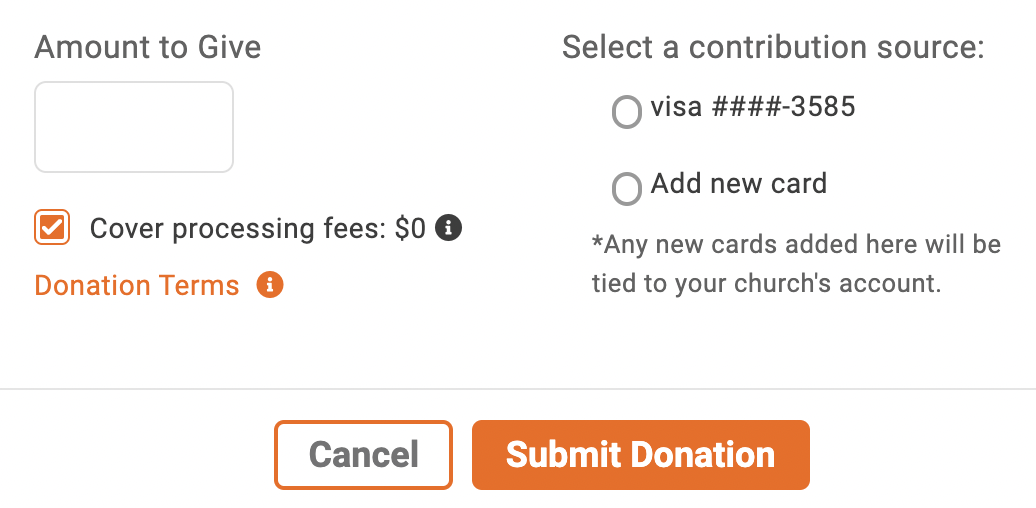
Task: Open the Donation Terms info icon
Action: click(x=270, y=285)
